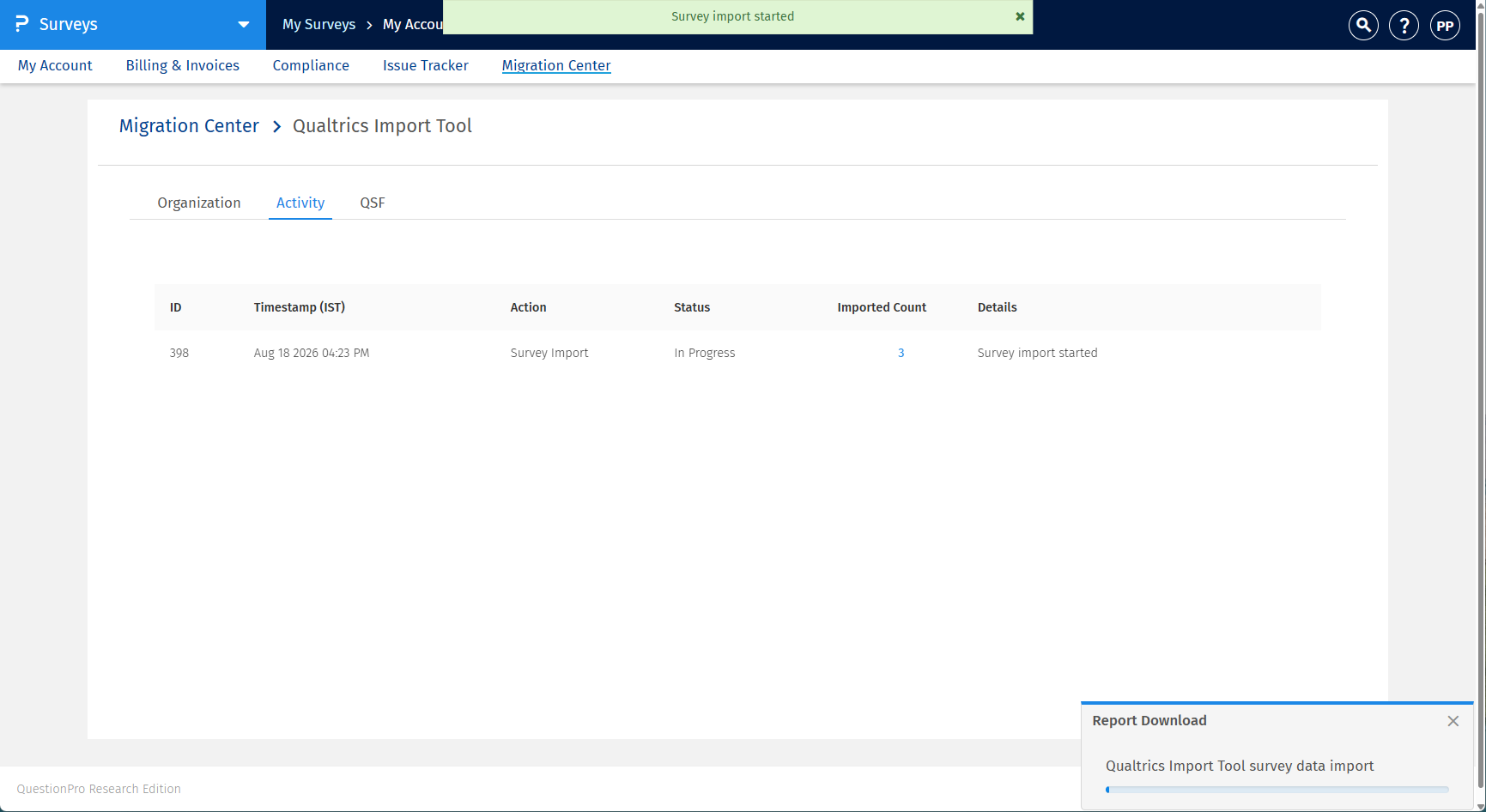Click the Action column header
The height and width of the screenshot is (812, 1486).
[528, 307]
